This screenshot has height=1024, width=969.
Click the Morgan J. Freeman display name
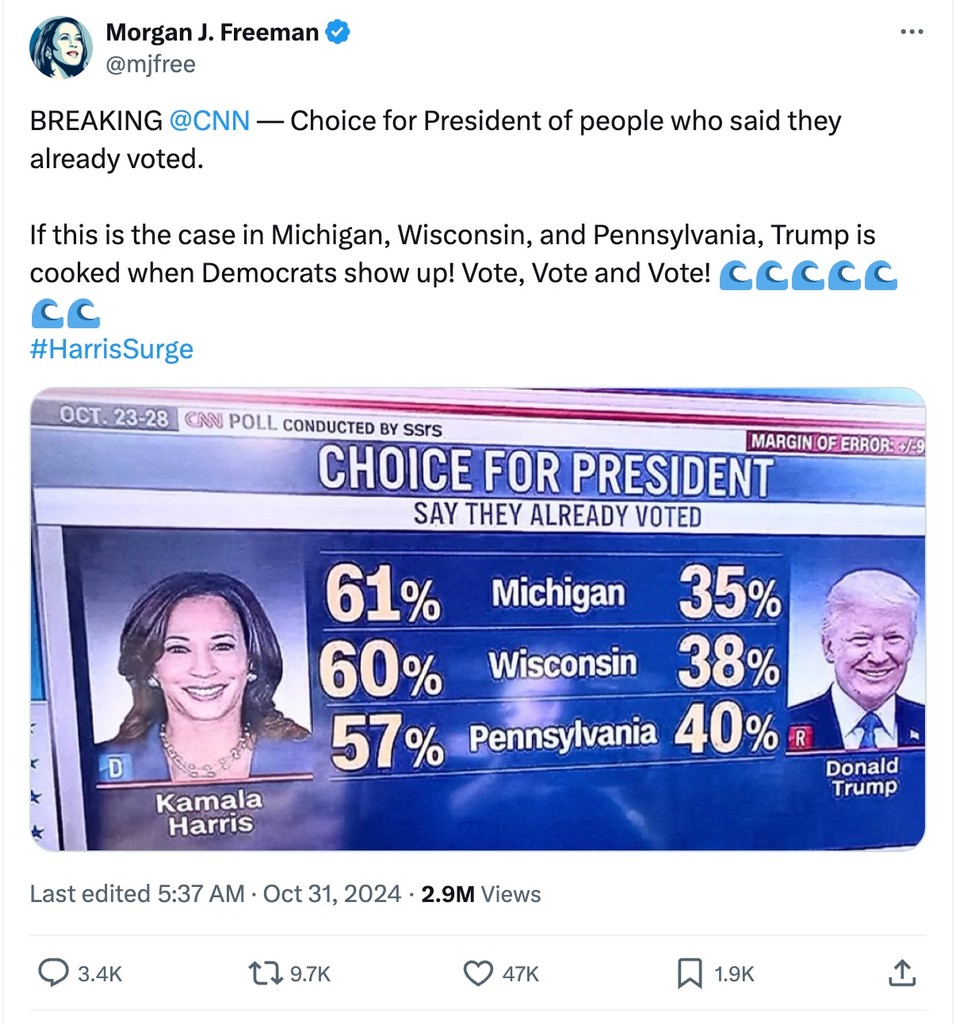click(x=212, y=32)
